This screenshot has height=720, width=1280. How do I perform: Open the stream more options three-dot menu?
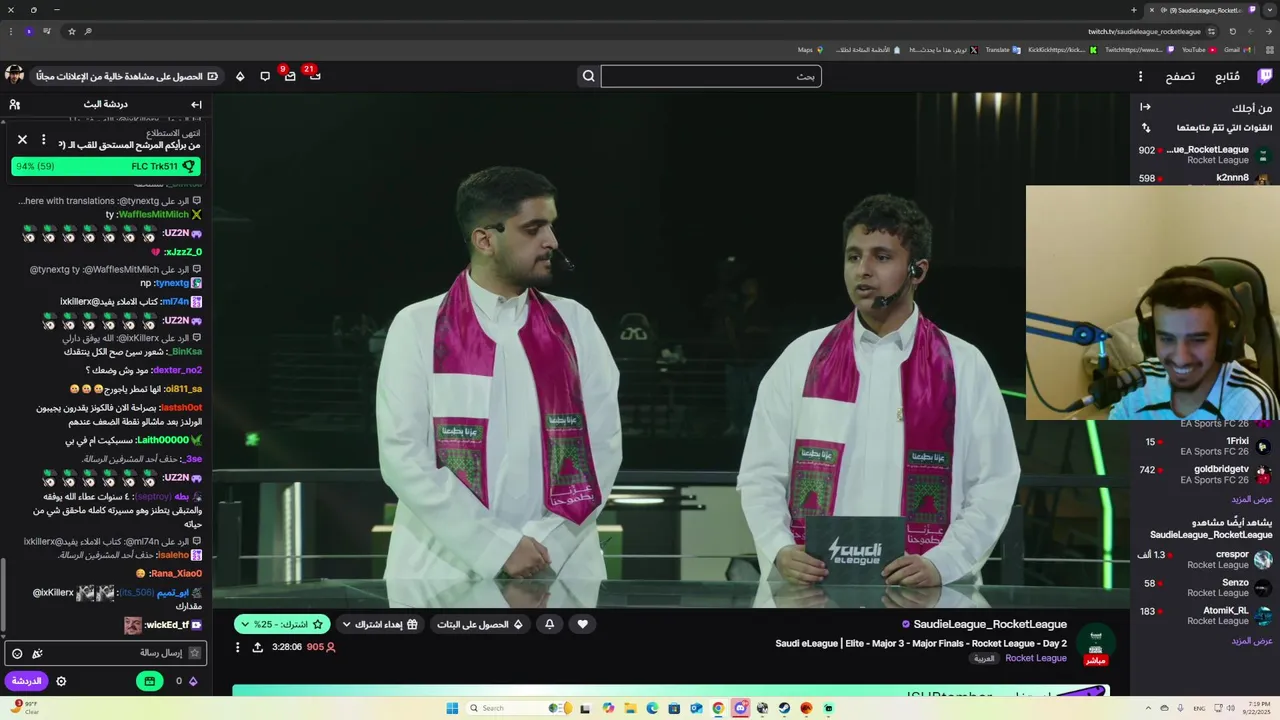tap(237, 647)
